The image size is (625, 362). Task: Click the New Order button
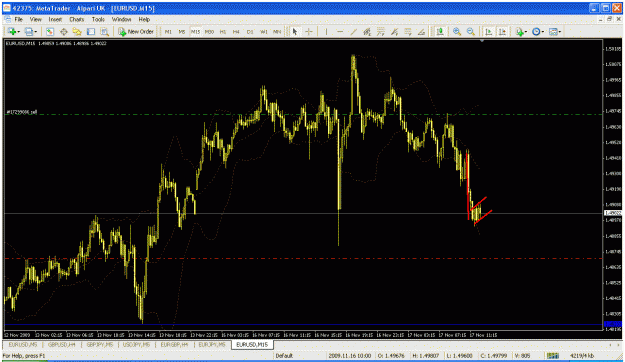136,31
